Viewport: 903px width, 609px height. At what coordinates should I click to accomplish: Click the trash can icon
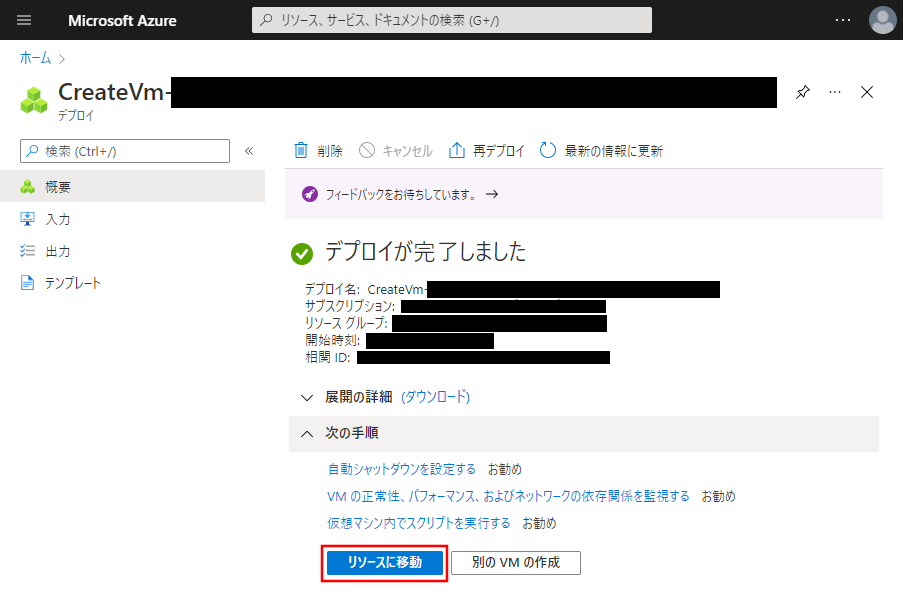301,150
